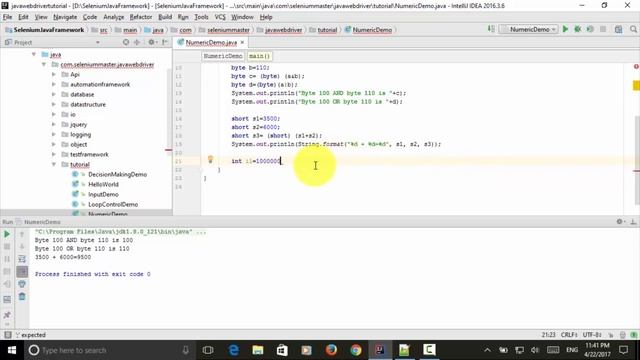Viewport: 640px width, 360px height.
Task: Open Search Everywhere magnifier icon
Action: point(633,29)
